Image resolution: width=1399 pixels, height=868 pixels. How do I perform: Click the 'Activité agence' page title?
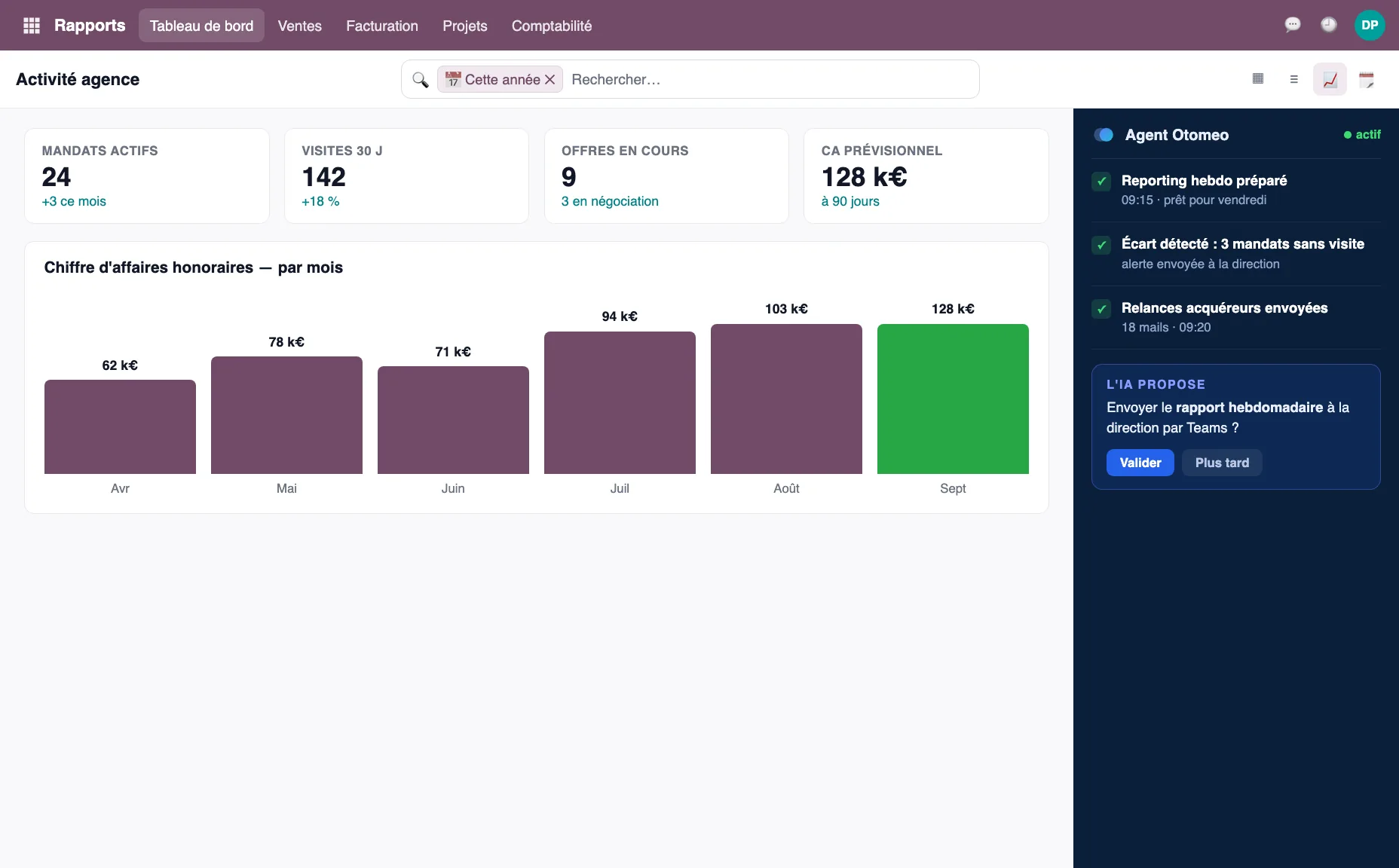78,79
